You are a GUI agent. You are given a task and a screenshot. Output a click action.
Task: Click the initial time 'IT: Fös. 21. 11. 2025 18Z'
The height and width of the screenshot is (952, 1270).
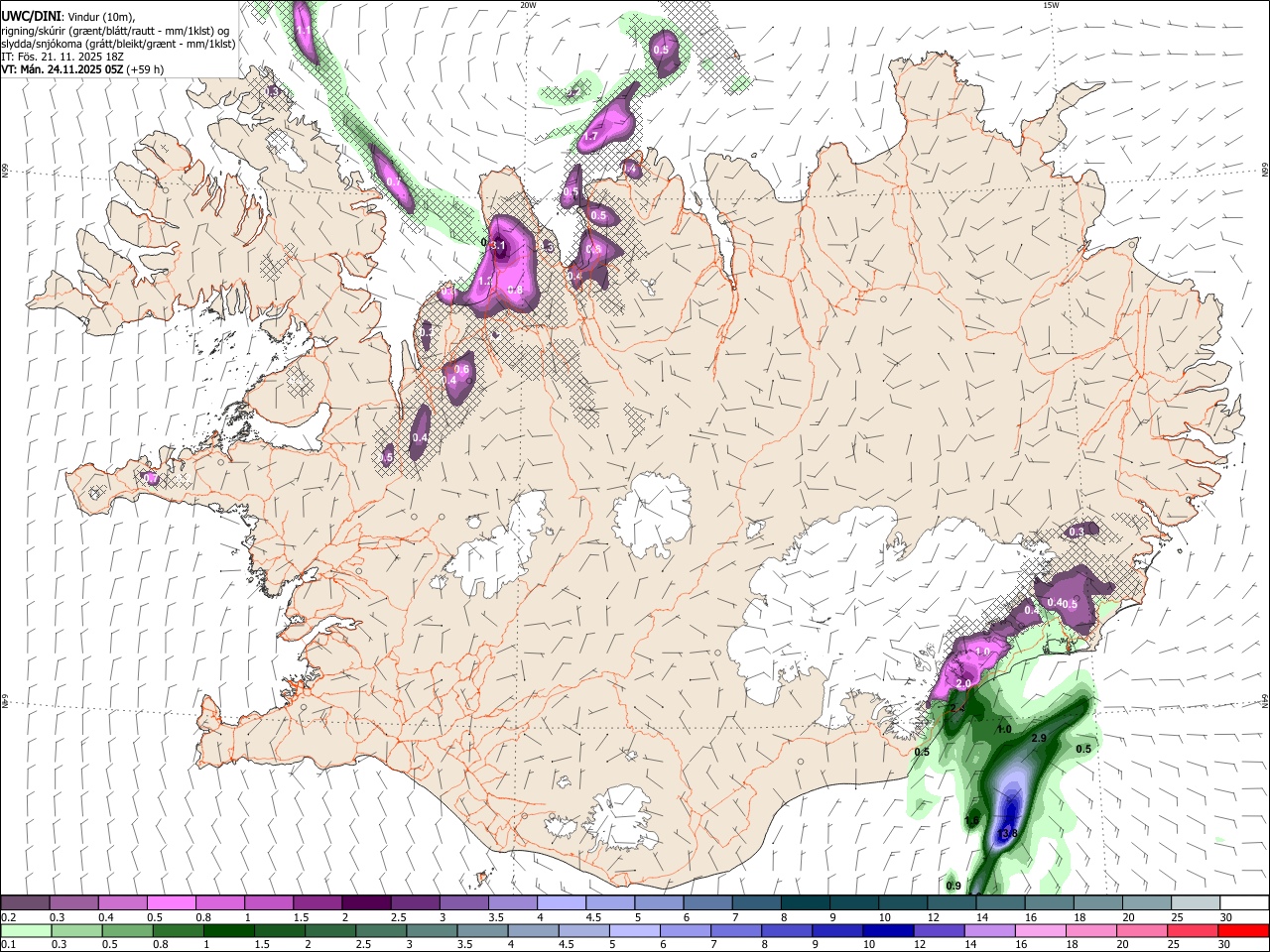pyautogui.click(x=63, y=57)
